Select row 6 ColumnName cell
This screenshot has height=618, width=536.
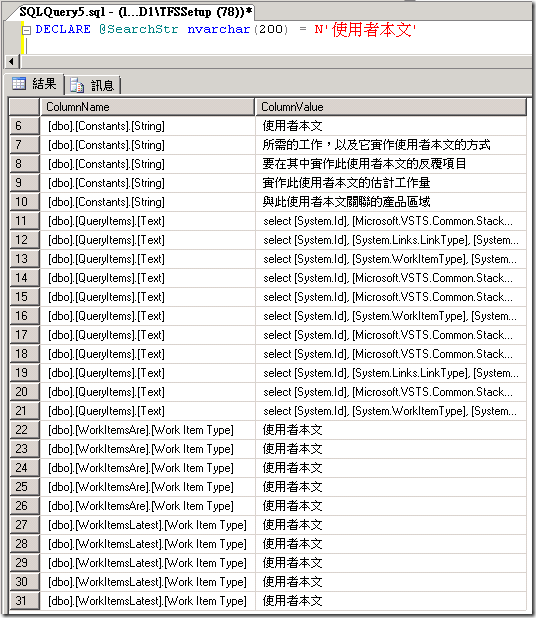(x=147, y=126)
